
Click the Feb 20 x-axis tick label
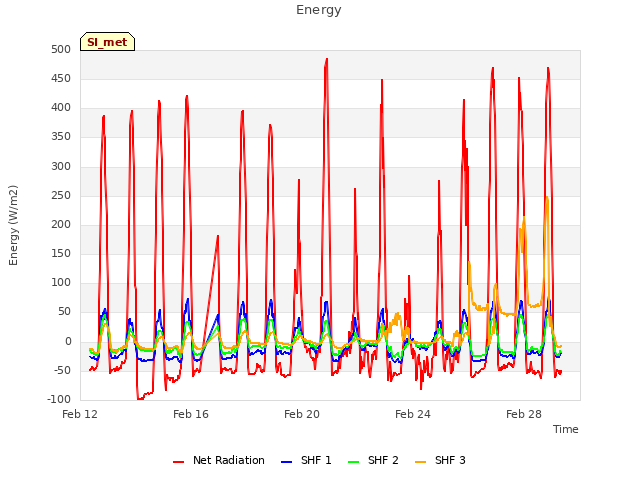coord(302,414)
